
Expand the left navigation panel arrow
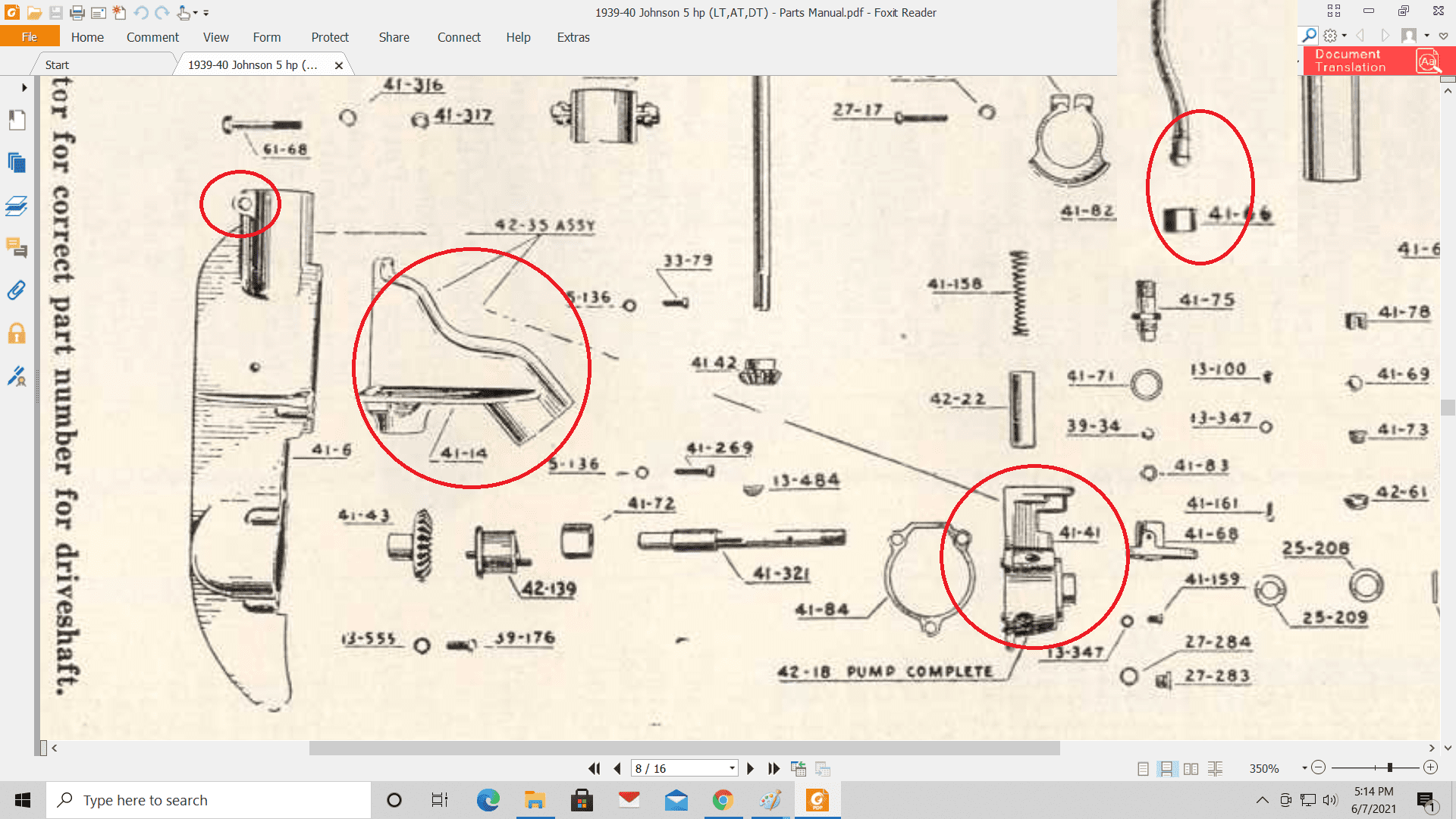click(x=24, y=87)
